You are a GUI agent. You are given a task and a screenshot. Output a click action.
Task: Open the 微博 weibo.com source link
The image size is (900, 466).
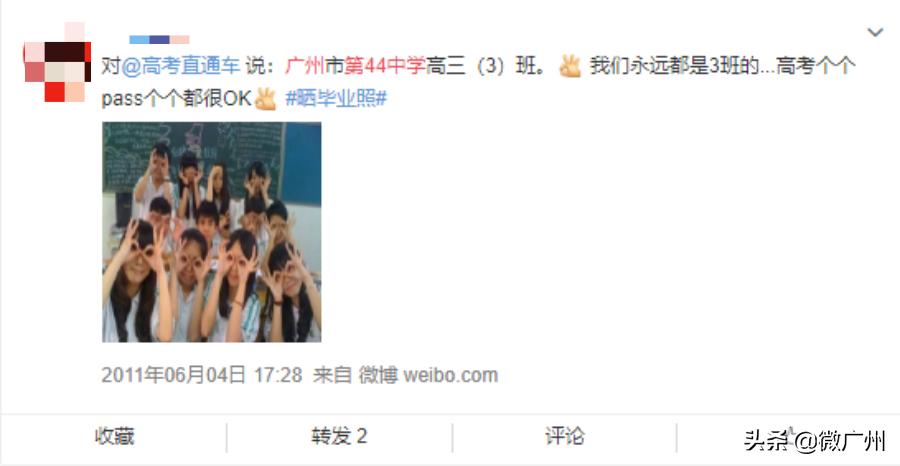coord(428,375)
